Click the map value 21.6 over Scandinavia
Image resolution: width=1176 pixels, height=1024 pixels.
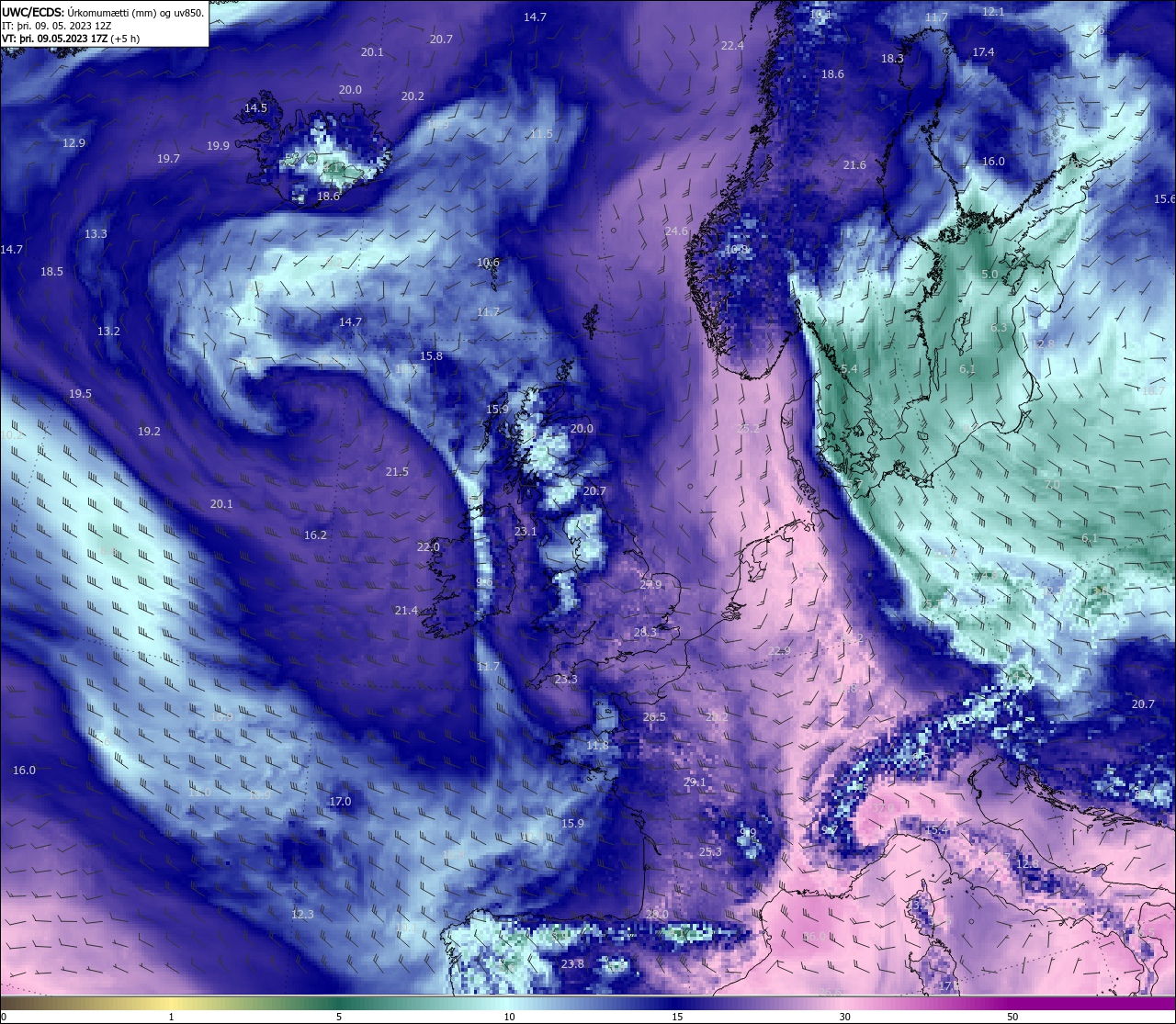click(x=854, y=165)
